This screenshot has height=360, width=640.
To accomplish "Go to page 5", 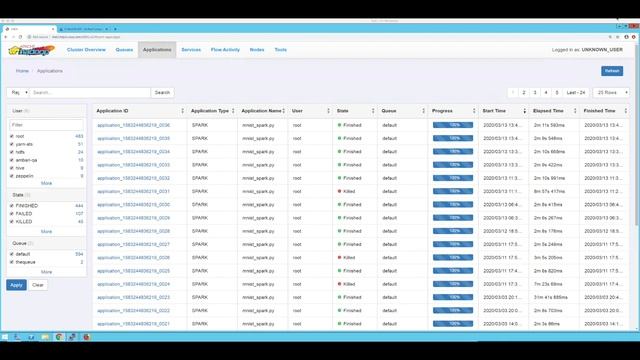I will [557, 93].
